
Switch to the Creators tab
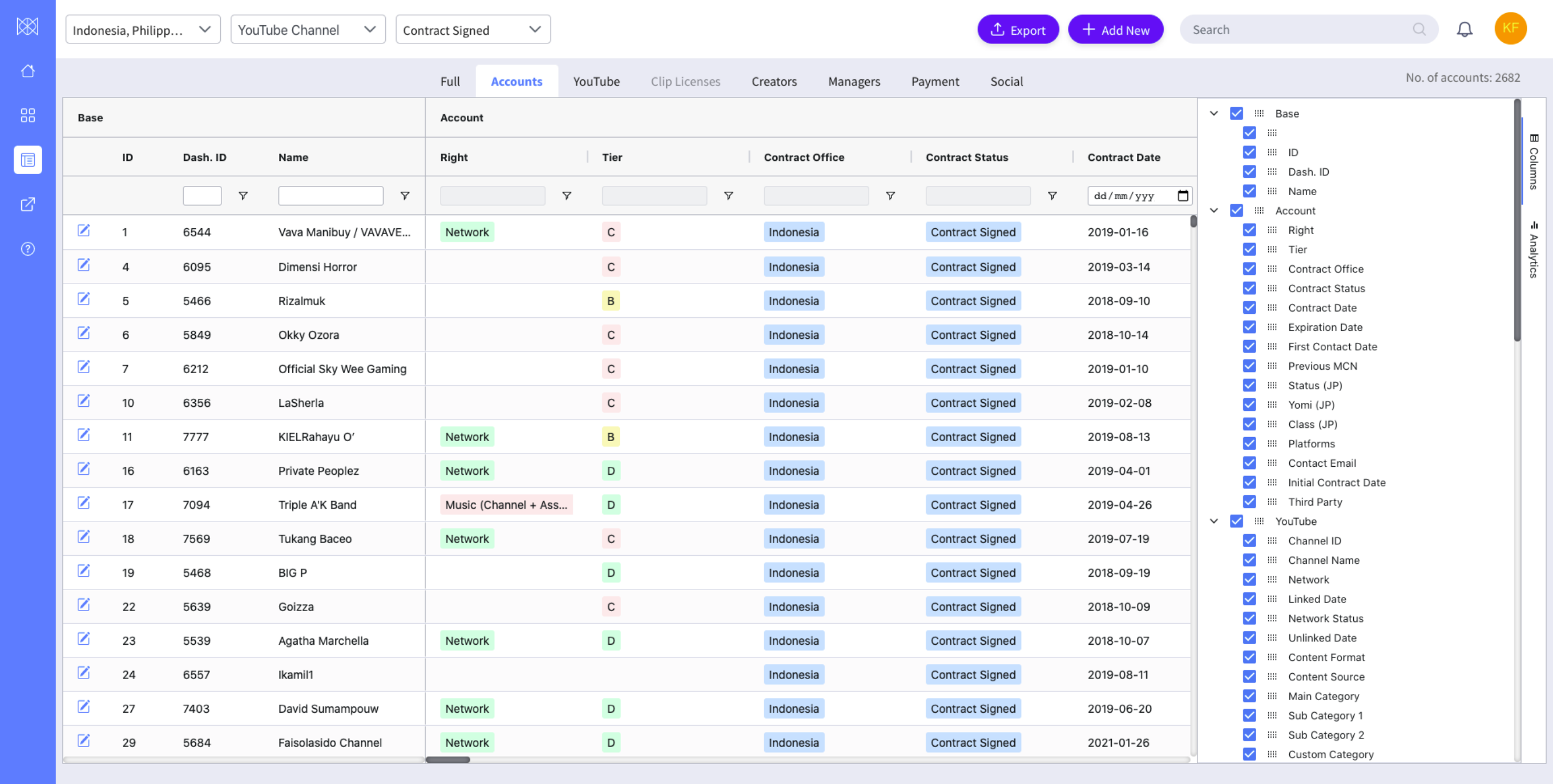point(773,82)
